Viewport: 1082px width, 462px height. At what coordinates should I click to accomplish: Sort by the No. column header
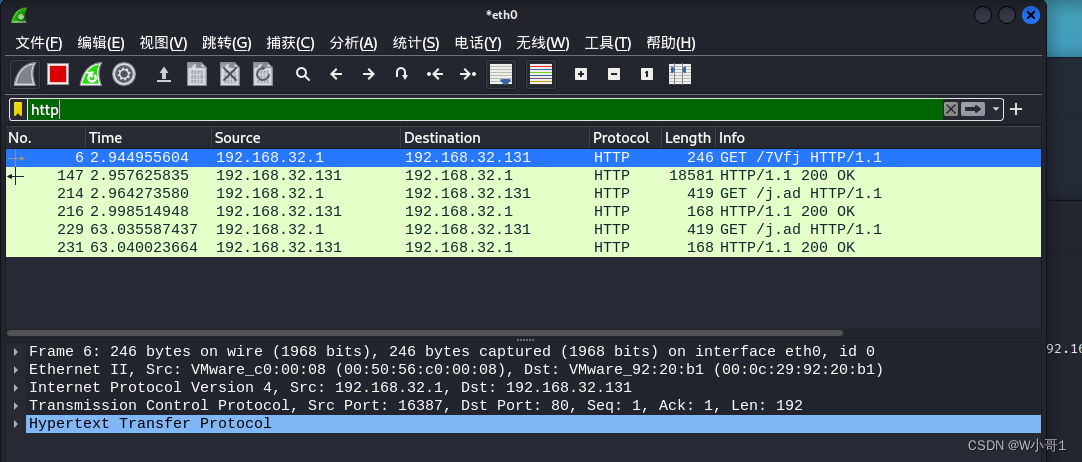(x=46, y=138)
